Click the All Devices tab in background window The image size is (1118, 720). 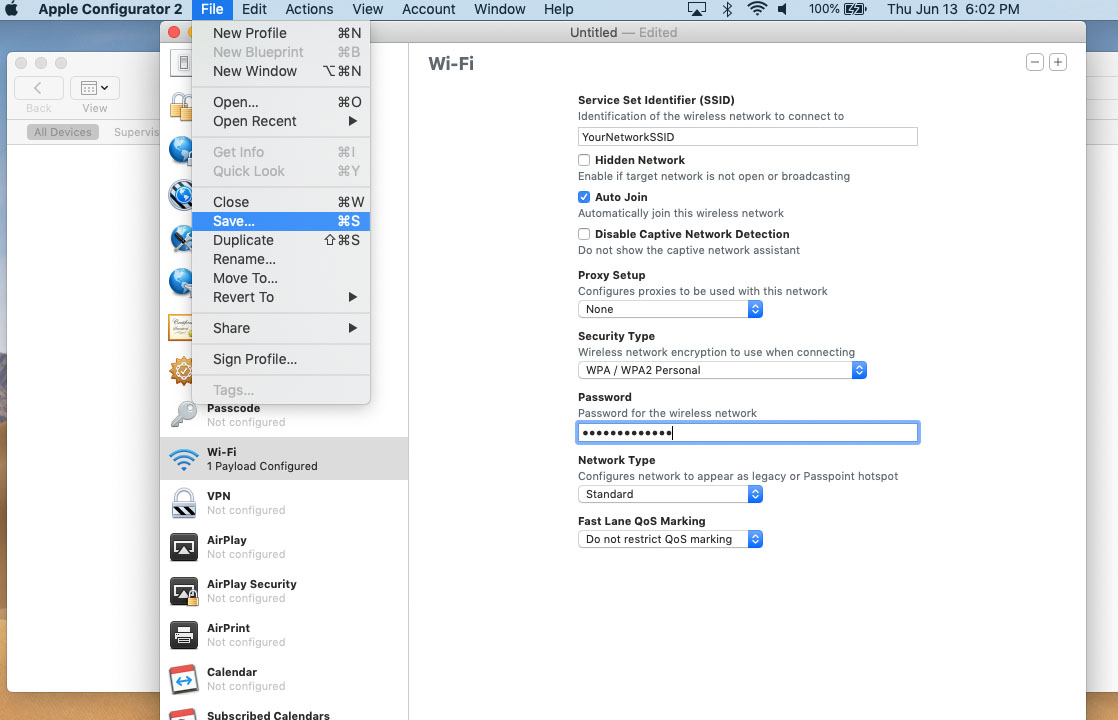[63, 132]
